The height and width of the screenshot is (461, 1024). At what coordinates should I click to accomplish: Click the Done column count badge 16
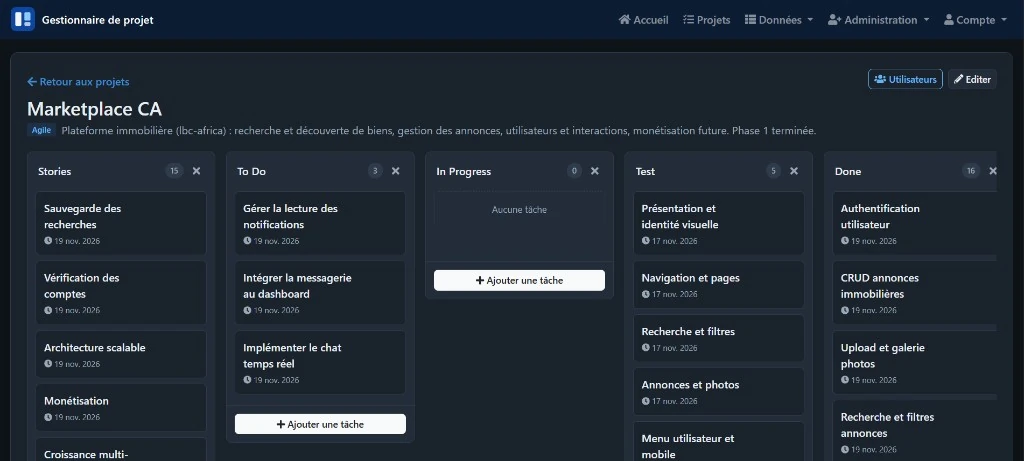971,171
